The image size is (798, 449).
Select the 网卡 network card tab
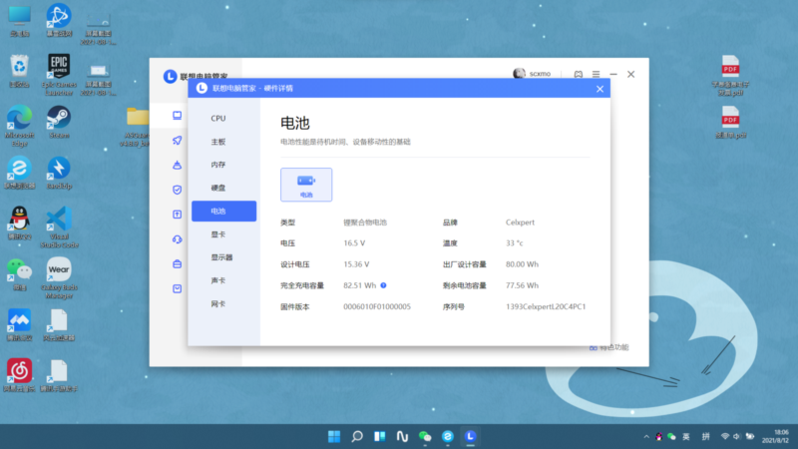(x=218, y=303)
